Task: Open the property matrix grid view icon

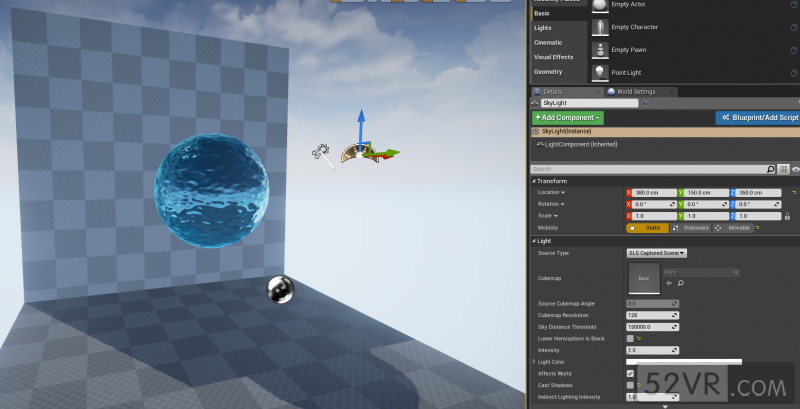Action: point(784,170)
